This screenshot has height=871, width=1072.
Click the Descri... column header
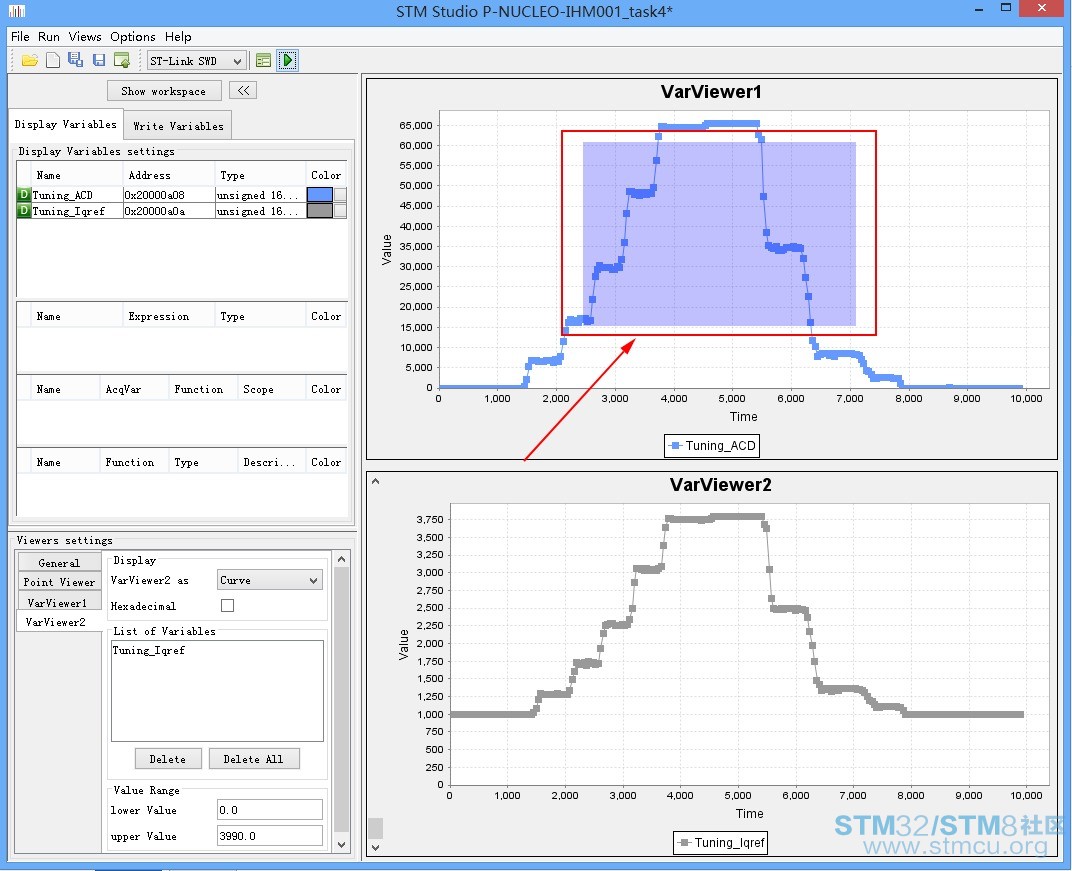(x=271, y=462)
